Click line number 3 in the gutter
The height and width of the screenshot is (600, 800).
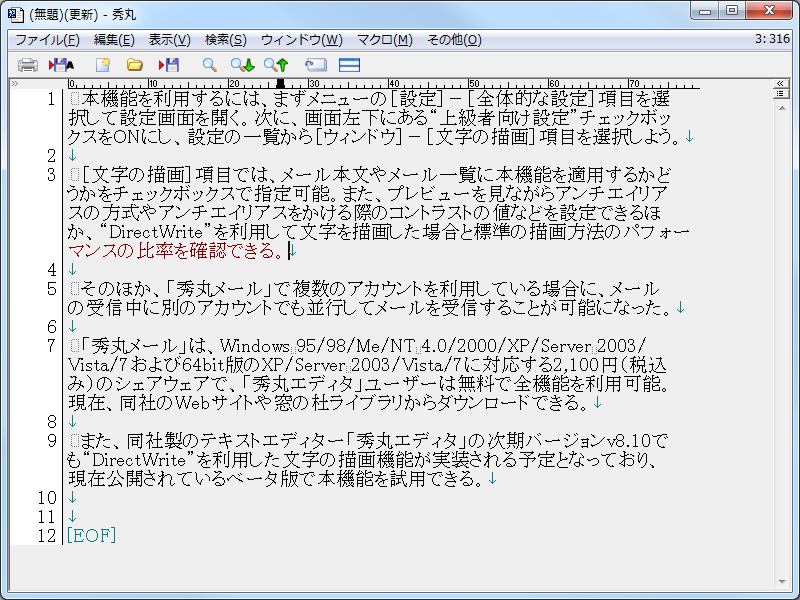click(51, 175)
